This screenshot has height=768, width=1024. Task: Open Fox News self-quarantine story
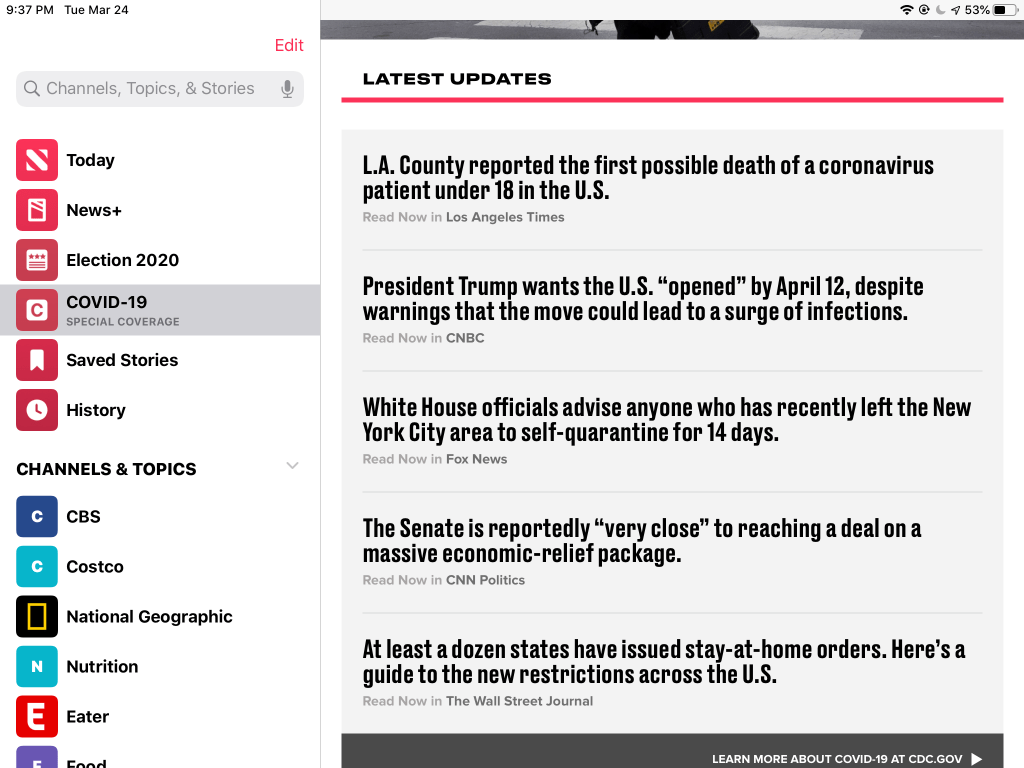coord(666,420)
